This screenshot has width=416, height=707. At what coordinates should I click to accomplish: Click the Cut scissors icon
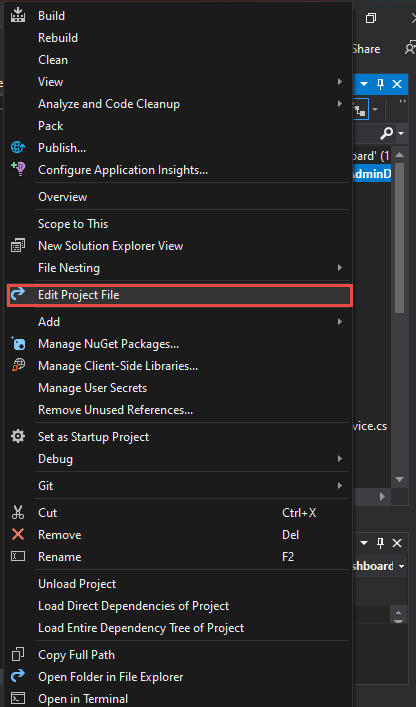[x=18, y=513]
